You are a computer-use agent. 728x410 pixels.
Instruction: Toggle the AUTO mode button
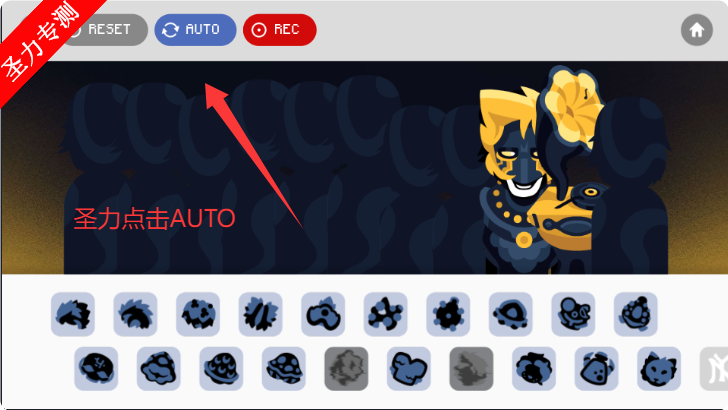pyautogui.click(x=195, y=30)
